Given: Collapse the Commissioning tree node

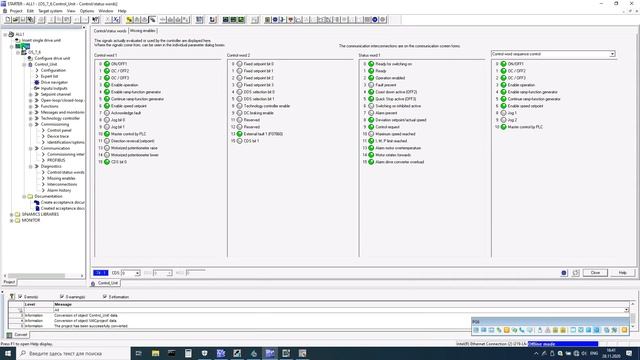Looking at the screenshot, I should click(31, 124).
